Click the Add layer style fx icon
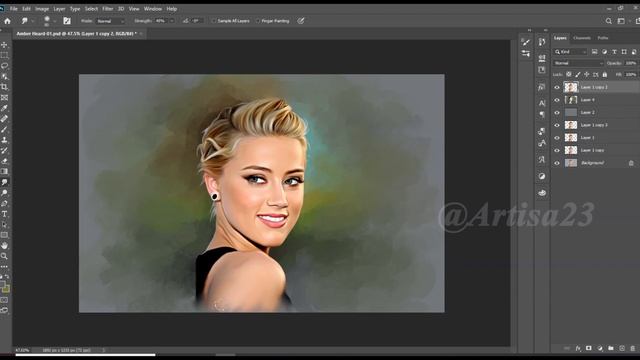 point(578,348)
